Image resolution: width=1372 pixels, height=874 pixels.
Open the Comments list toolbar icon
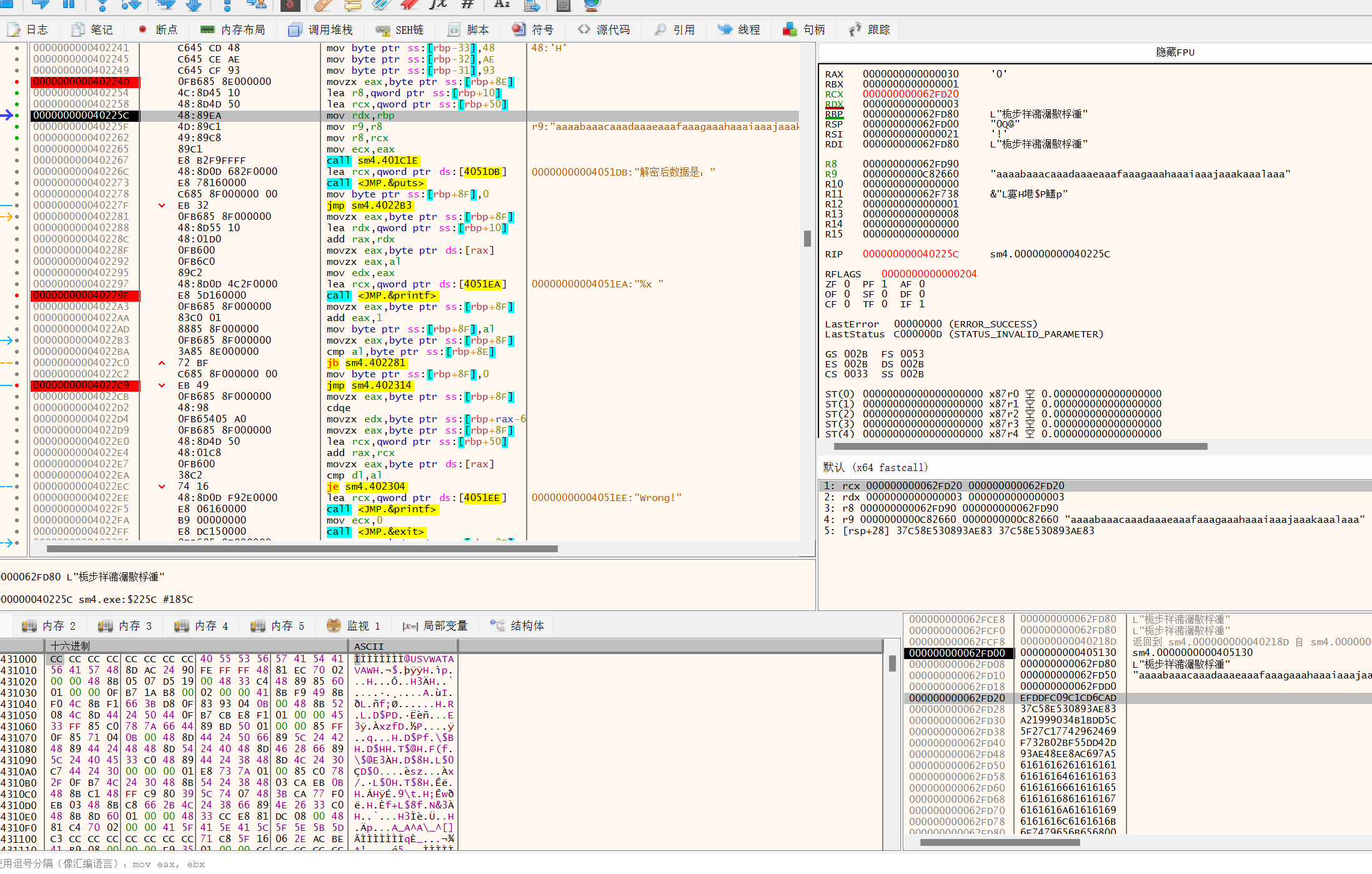352,5
